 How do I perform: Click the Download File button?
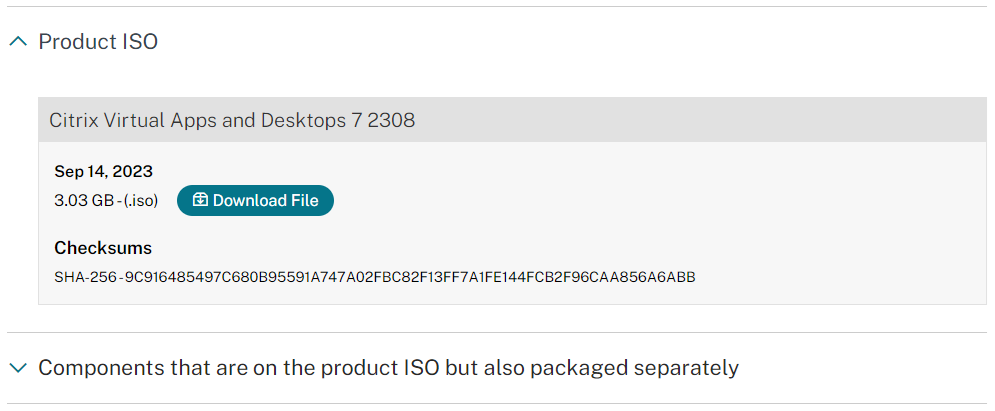coord(255,200)
